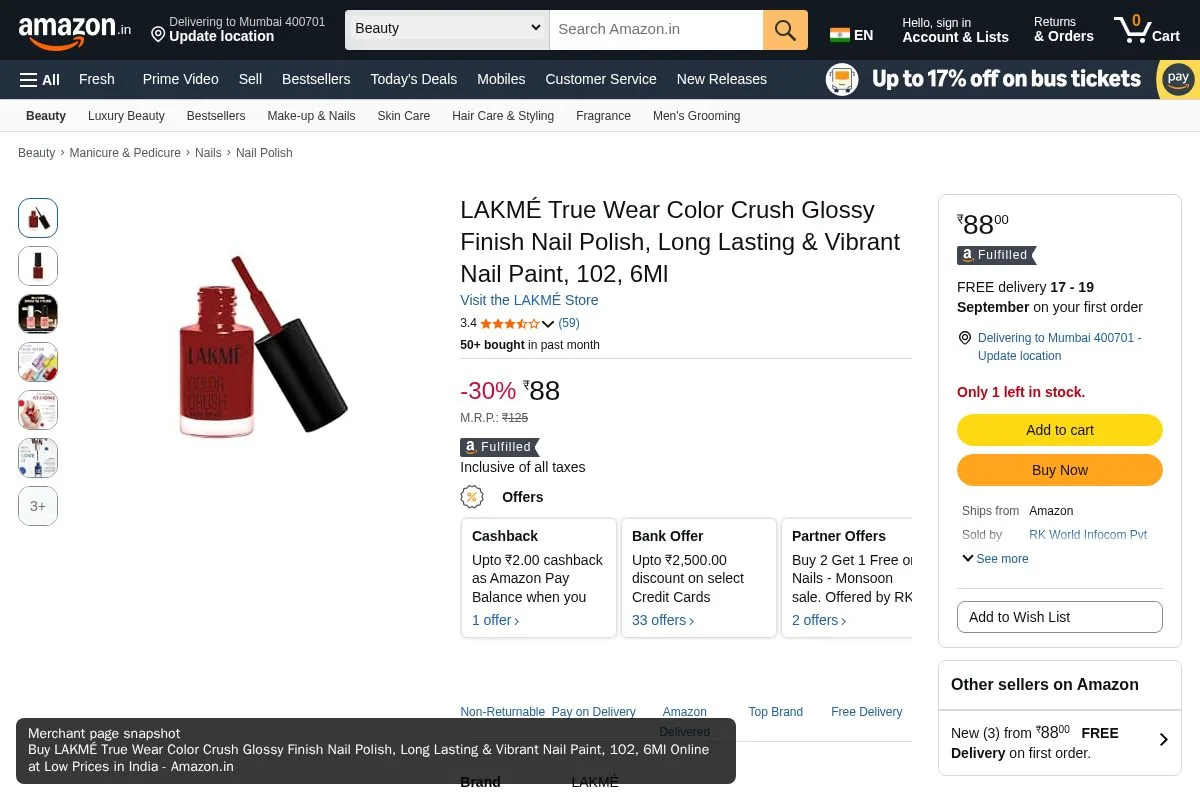Screen dimensions: 1200x800
Task: Click the bus tickets banner icon
Action: [x=842, y=79]
